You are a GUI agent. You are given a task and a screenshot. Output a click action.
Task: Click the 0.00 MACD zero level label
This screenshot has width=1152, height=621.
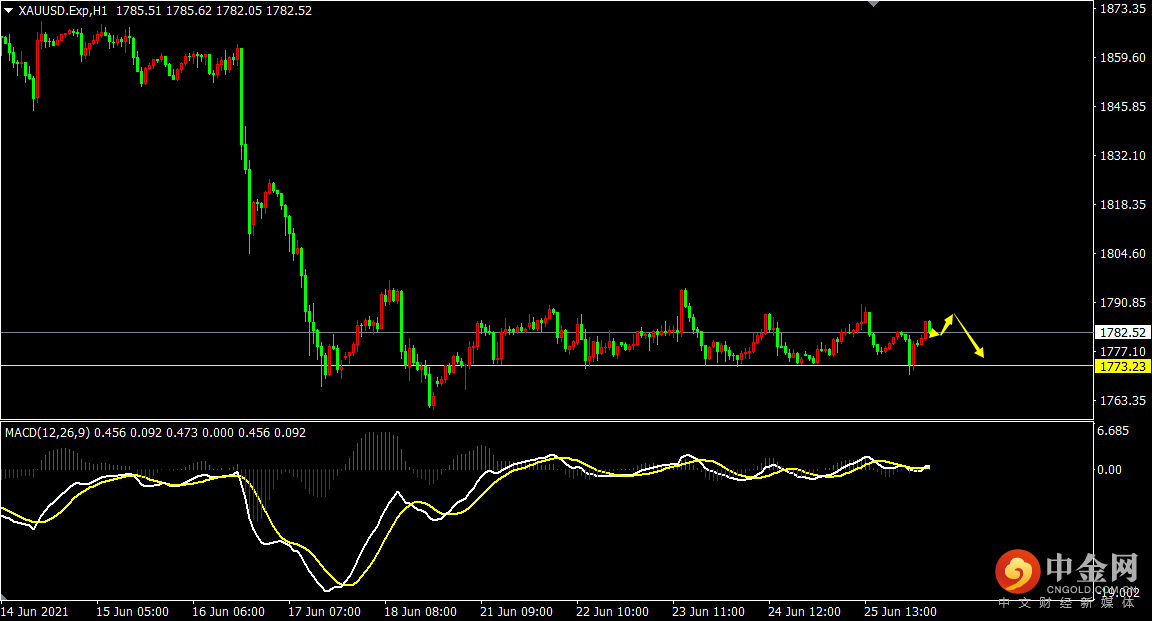(x=1110, y=469)
